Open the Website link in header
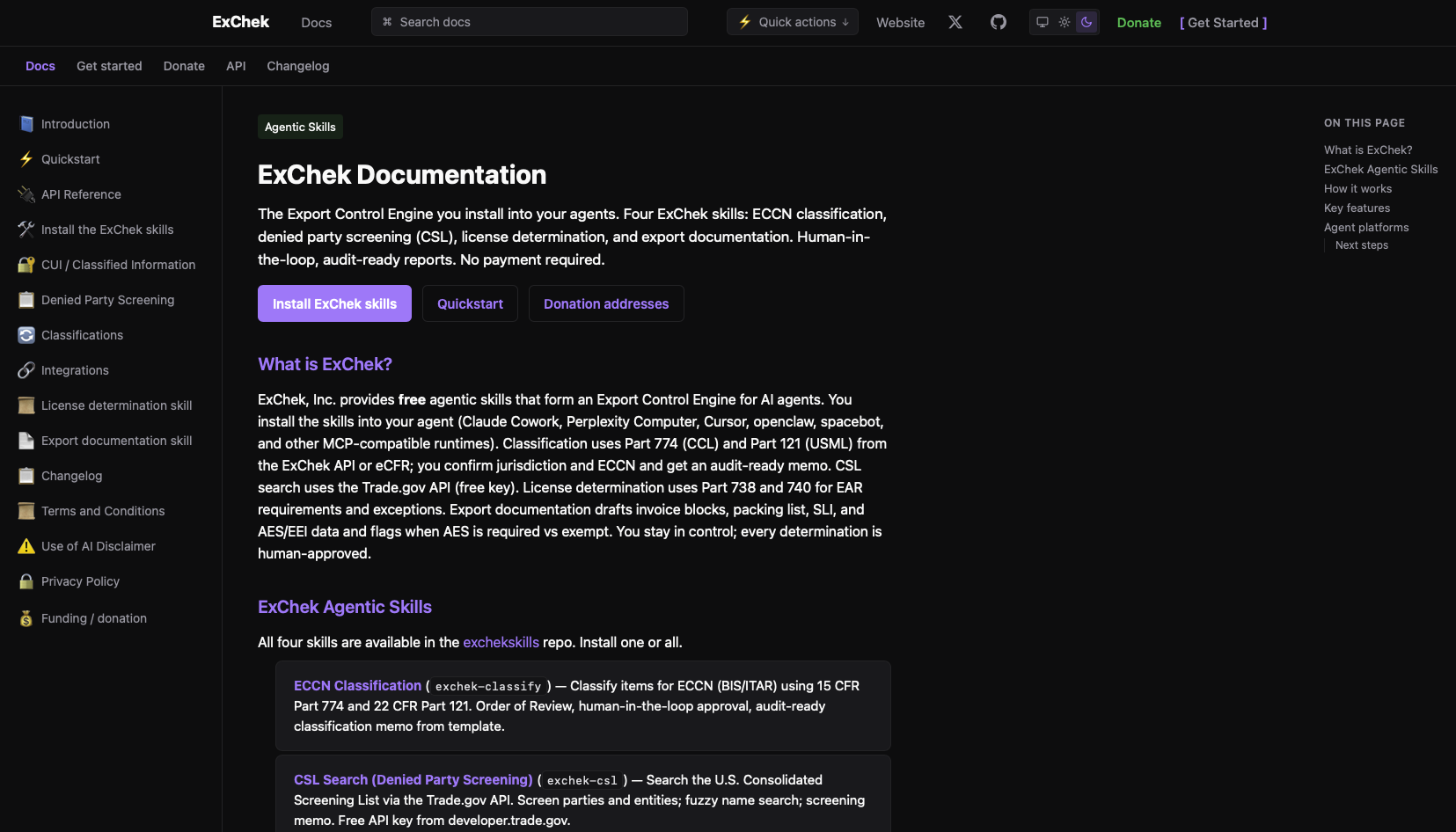Viewport: 1456px width, 832px height. 900,23
